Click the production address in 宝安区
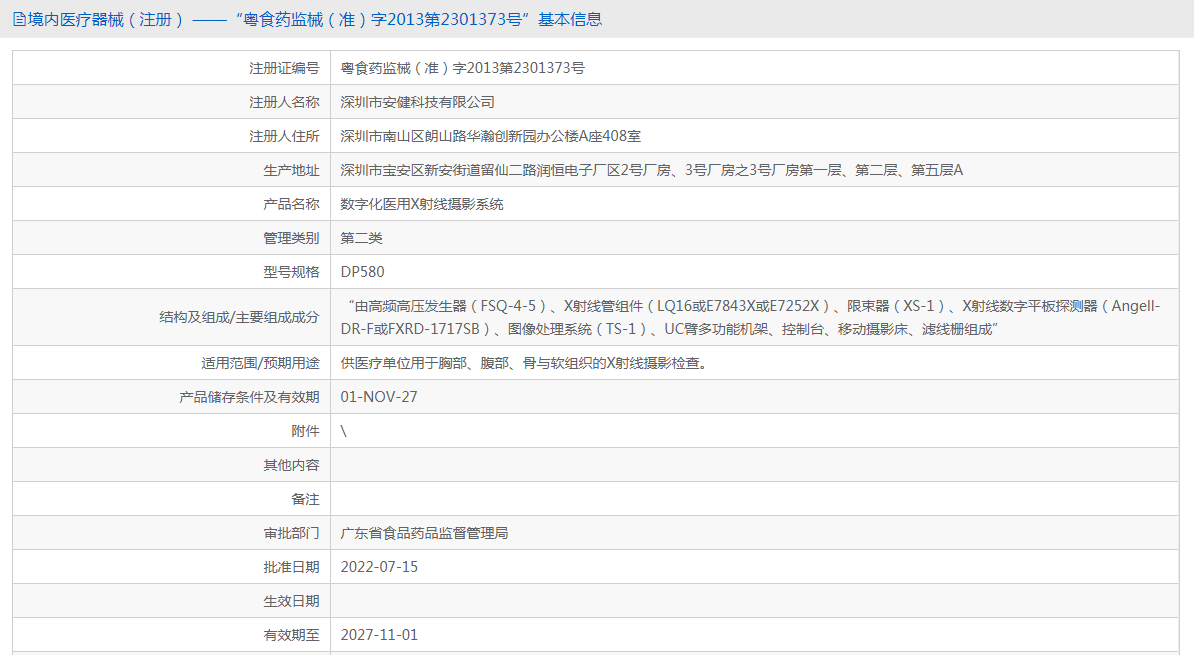 click(x=652, y=171)
